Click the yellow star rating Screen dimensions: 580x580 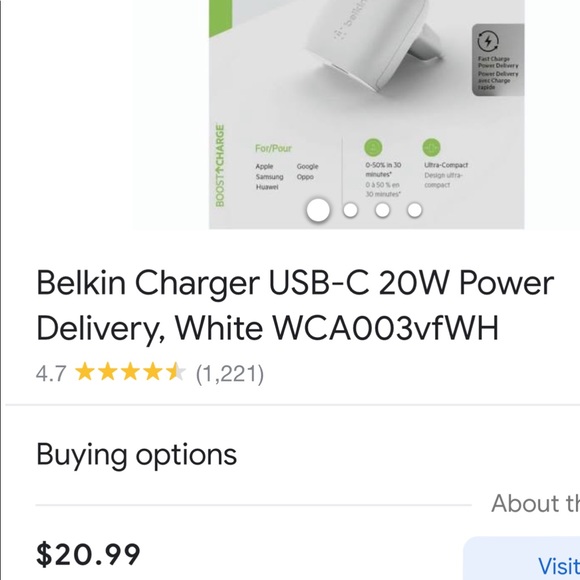click(x=130, y=372)
